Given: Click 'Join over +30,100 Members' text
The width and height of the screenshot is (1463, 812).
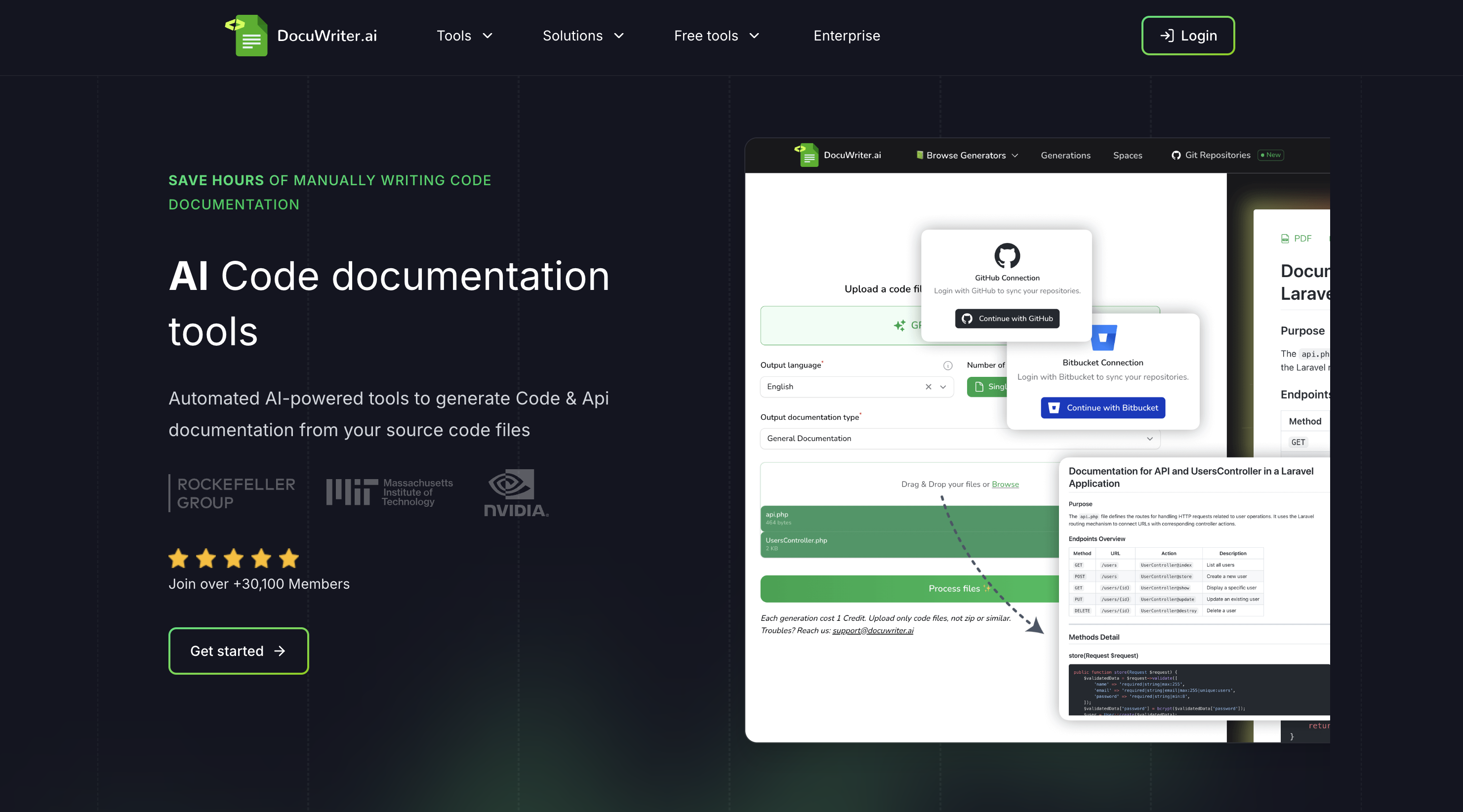Looking at the screenshot, I should click(x=259, y=584).
